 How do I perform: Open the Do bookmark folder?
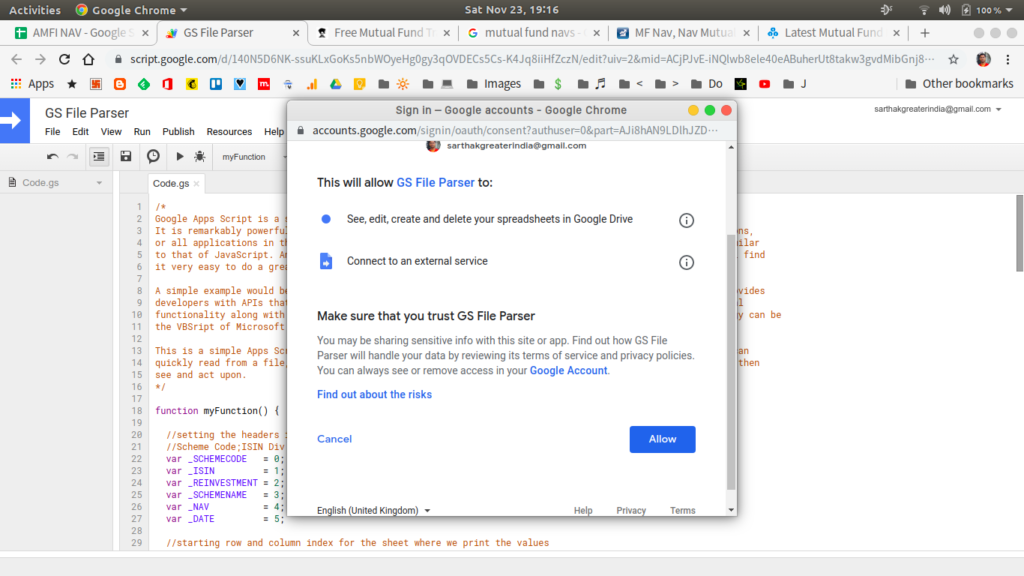pos(707,84)
